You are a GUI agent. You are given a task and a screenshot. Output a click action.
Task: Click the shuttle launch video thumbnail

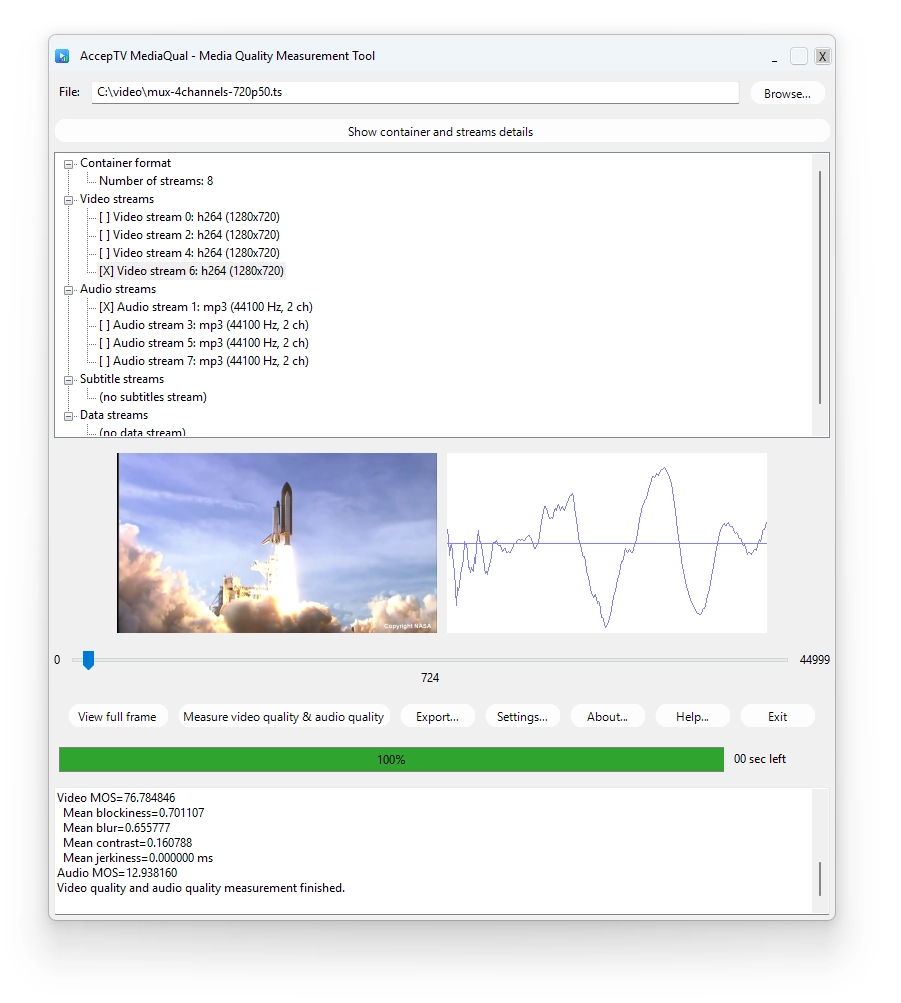coord(277,543)
